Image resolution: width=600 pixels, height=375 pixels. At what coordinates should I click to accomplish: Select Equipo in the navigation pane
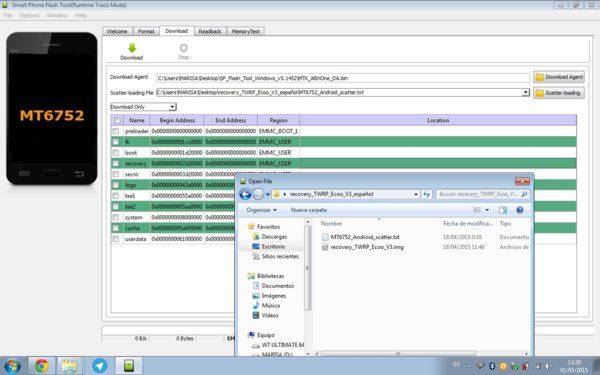click(261, 335)
